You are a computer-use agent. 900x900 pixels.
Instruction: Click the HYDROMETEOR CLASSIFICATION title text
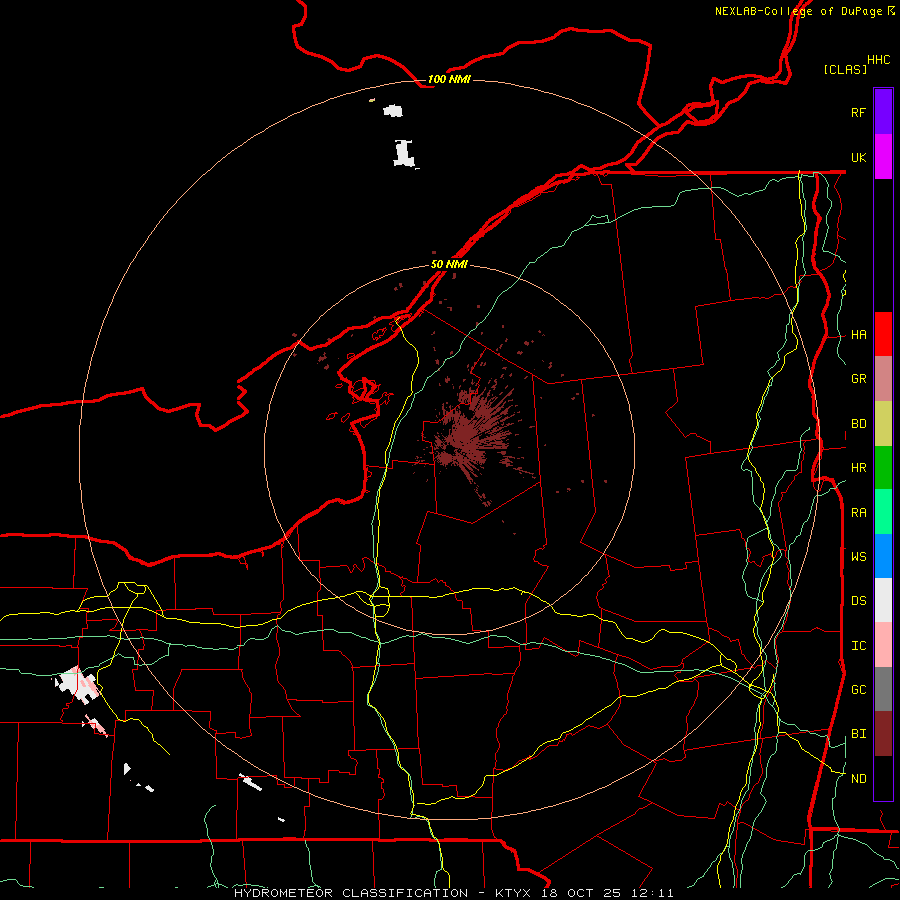(351, 893)
